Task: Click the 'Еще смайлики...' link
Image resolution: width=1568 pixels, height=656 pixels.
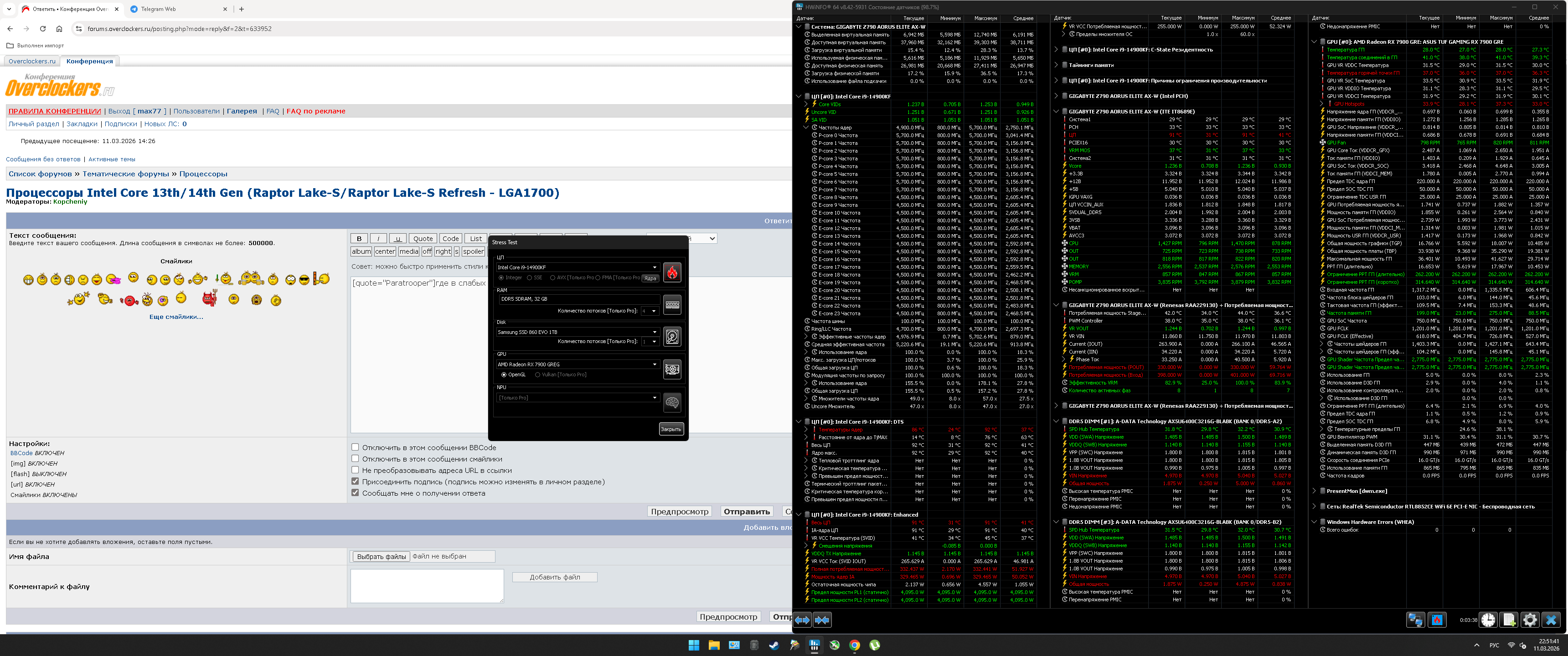Action: (176, 317)
